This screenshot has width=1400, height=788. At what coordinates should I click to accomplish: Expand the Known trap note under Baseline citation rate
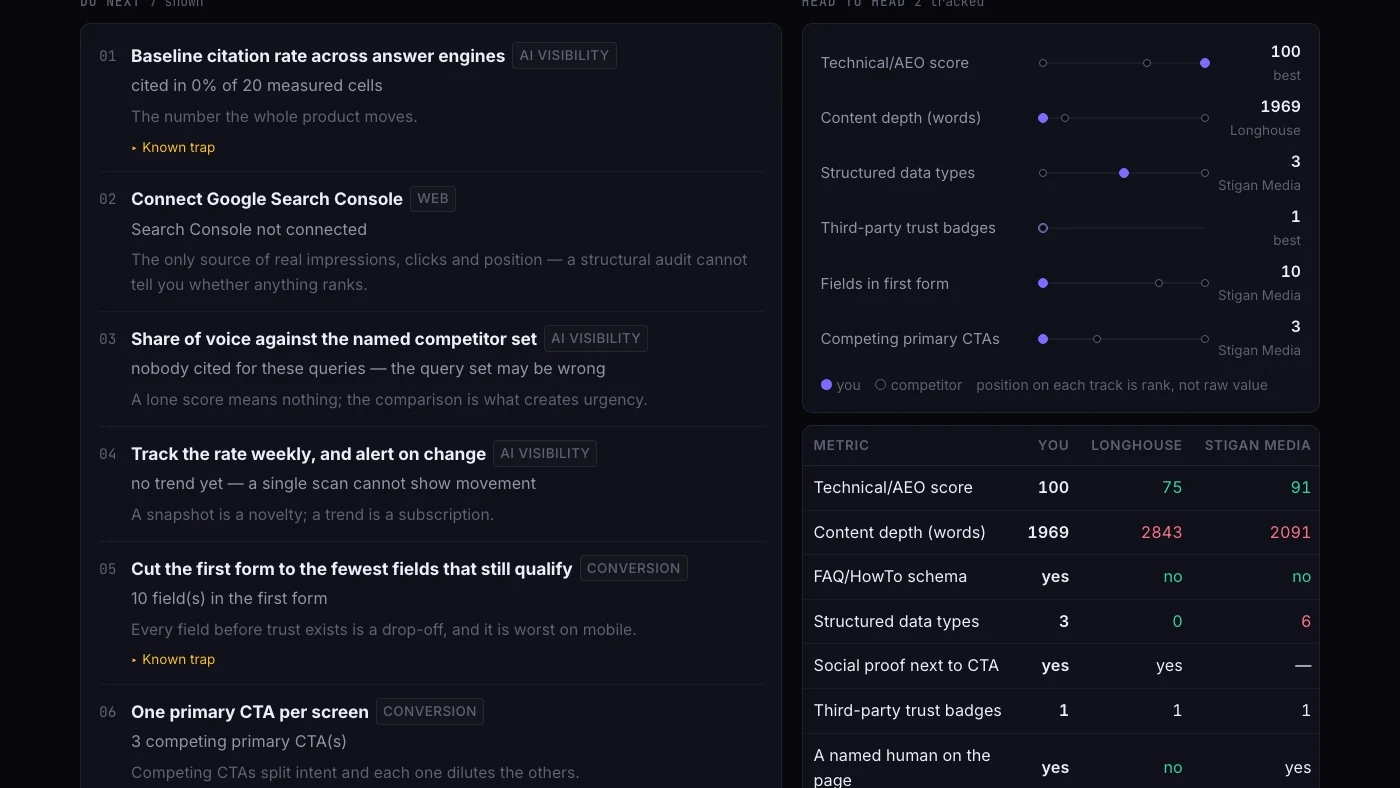pos(173,147)
